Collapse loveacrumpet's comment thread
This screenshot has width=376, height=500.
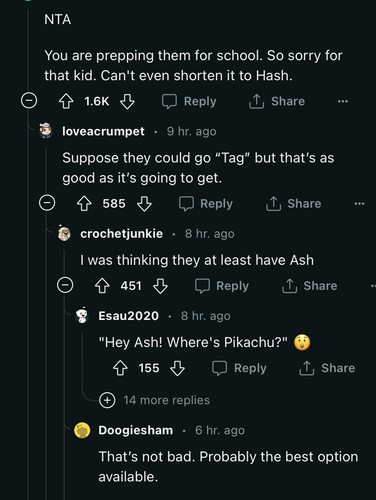point(47,203)
